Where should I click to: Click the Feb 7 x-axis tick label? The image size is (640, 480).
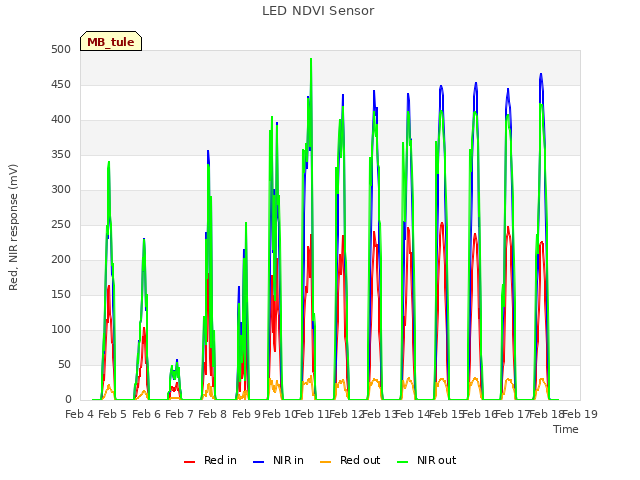click(x=179, y=414)
